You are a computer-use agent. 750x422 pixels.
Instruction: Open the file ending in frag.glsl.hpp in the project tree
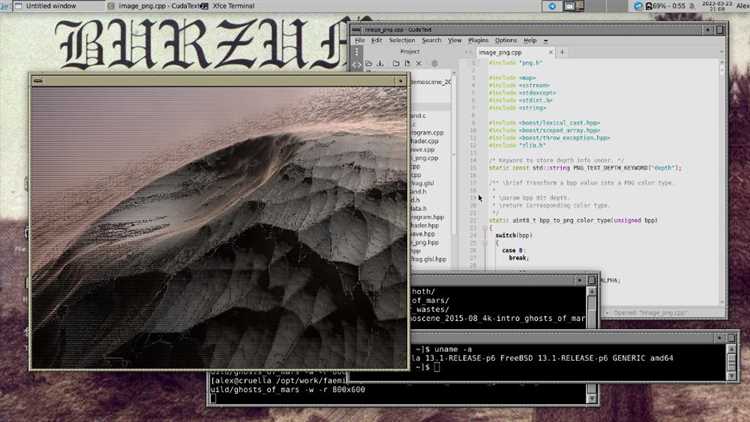click(x=428, y=259)
